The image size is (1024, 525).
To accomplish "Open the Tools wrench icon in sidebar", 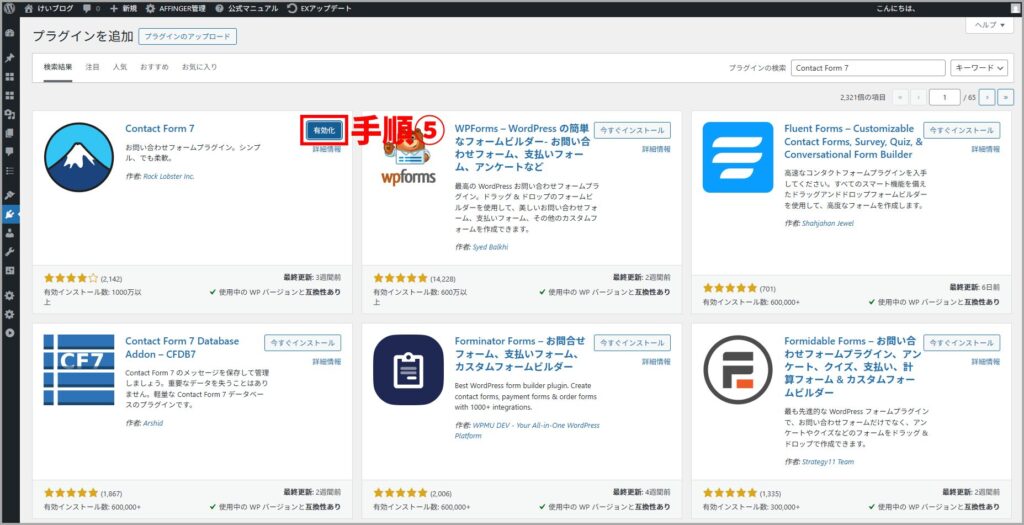I will coord(10,251).
